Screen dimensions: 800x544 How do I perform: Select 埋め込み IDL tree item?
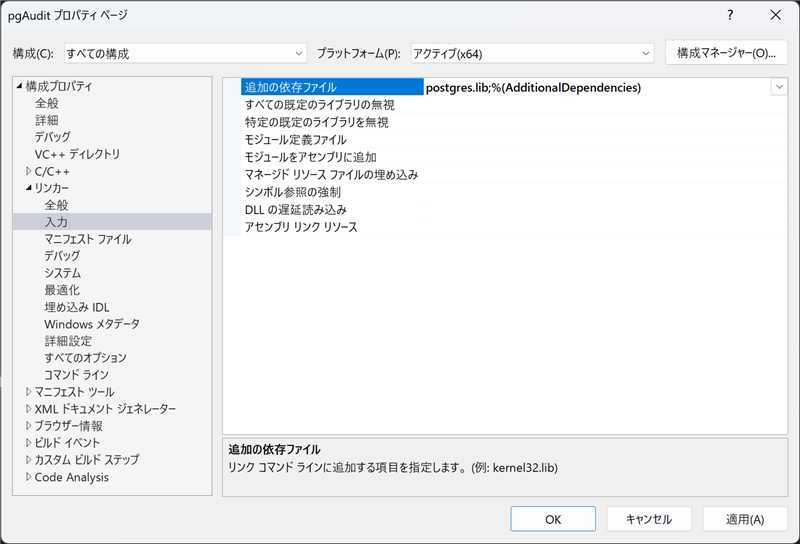77,307
